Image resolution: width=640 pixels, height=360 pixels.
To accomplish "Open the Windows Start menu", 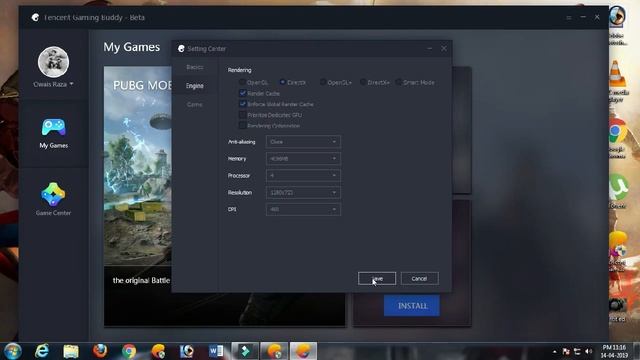I will tap(13, 351).
